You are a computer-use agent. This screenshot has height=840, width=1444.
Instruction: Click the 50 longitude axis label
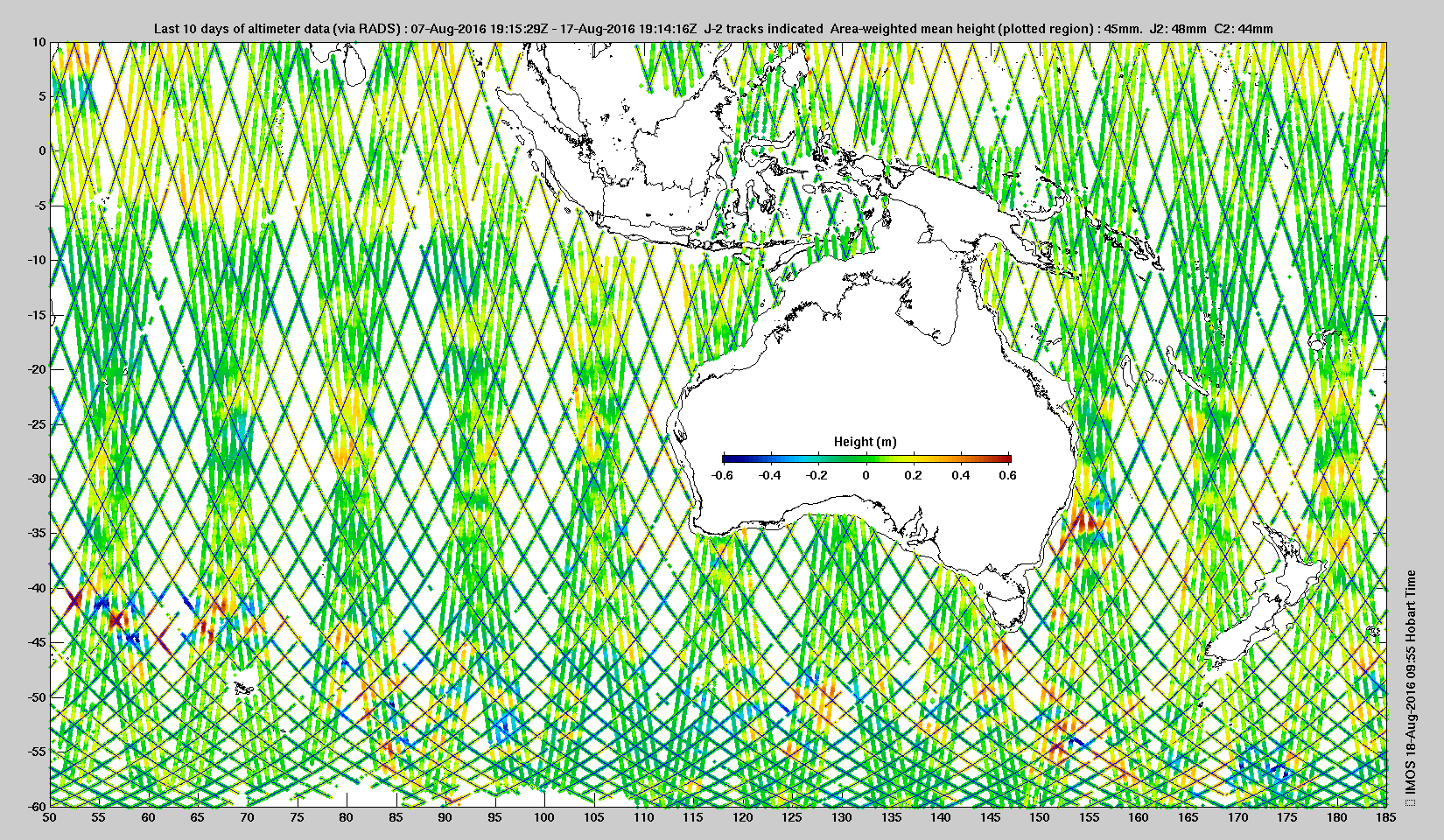click(50, 817)
